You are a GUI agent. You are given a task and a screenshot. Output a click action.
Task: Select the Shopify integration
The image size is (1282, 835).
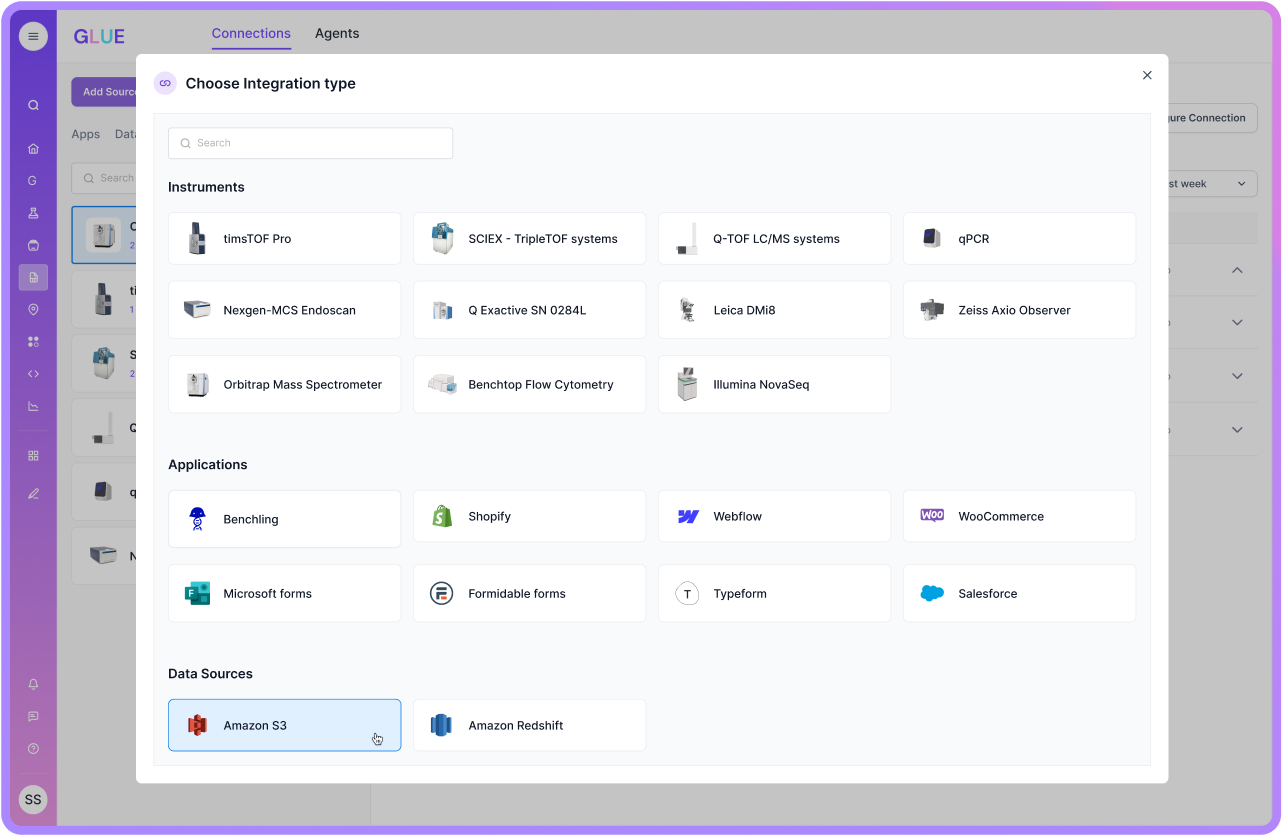coord(529,515)
